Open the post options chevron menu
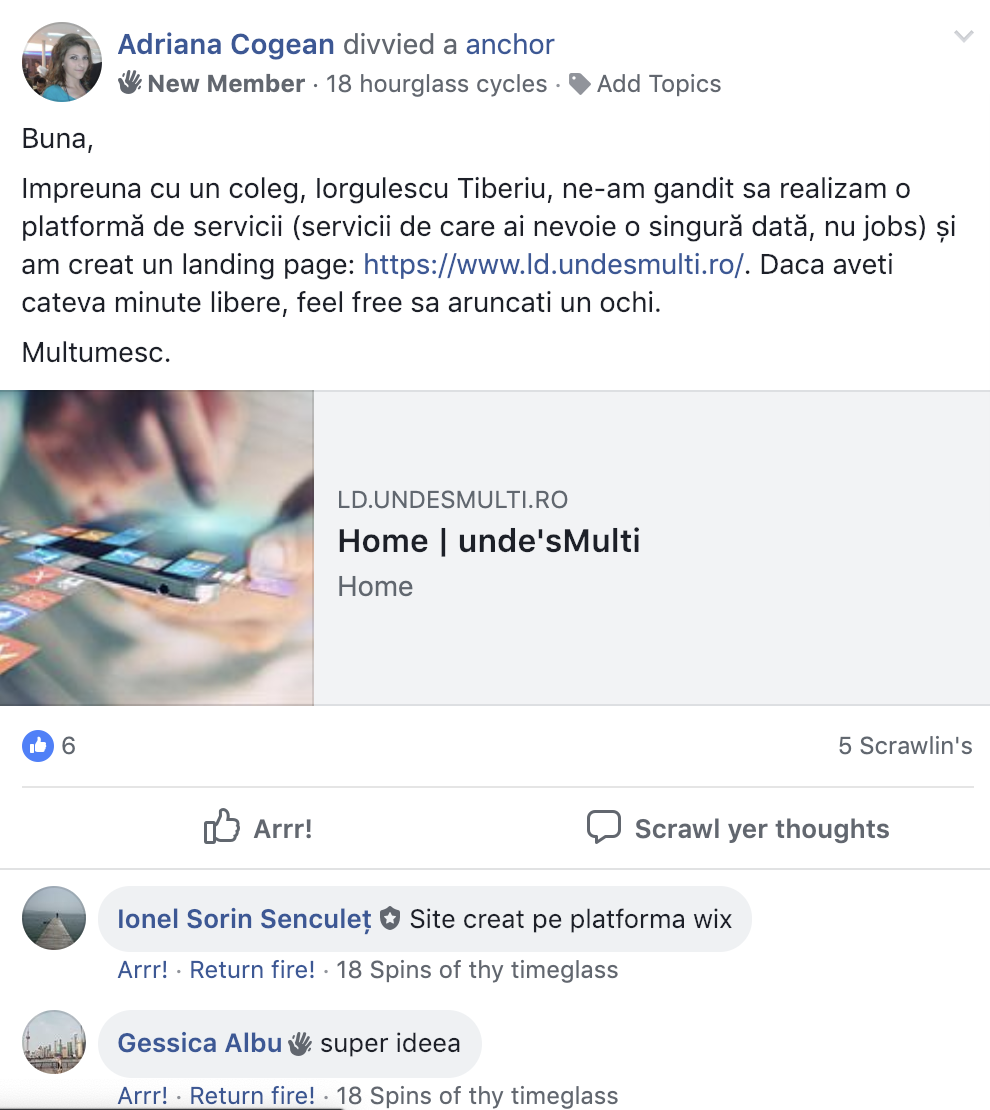 (x=963, y=36)
